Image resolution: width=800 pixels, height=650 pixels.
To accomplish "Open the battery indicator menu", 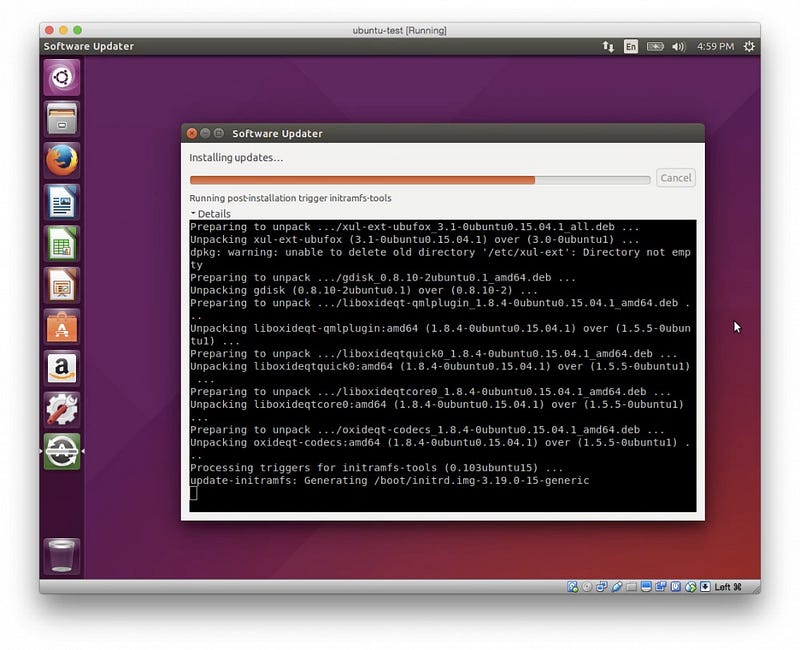I will (655, 46).
